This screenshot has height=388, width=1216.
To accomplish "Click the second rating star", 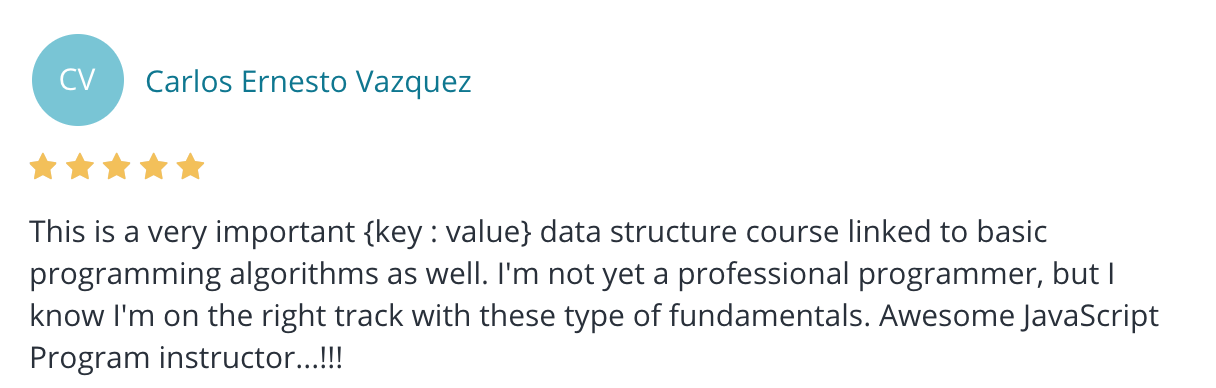I will [x=79, y=167].
